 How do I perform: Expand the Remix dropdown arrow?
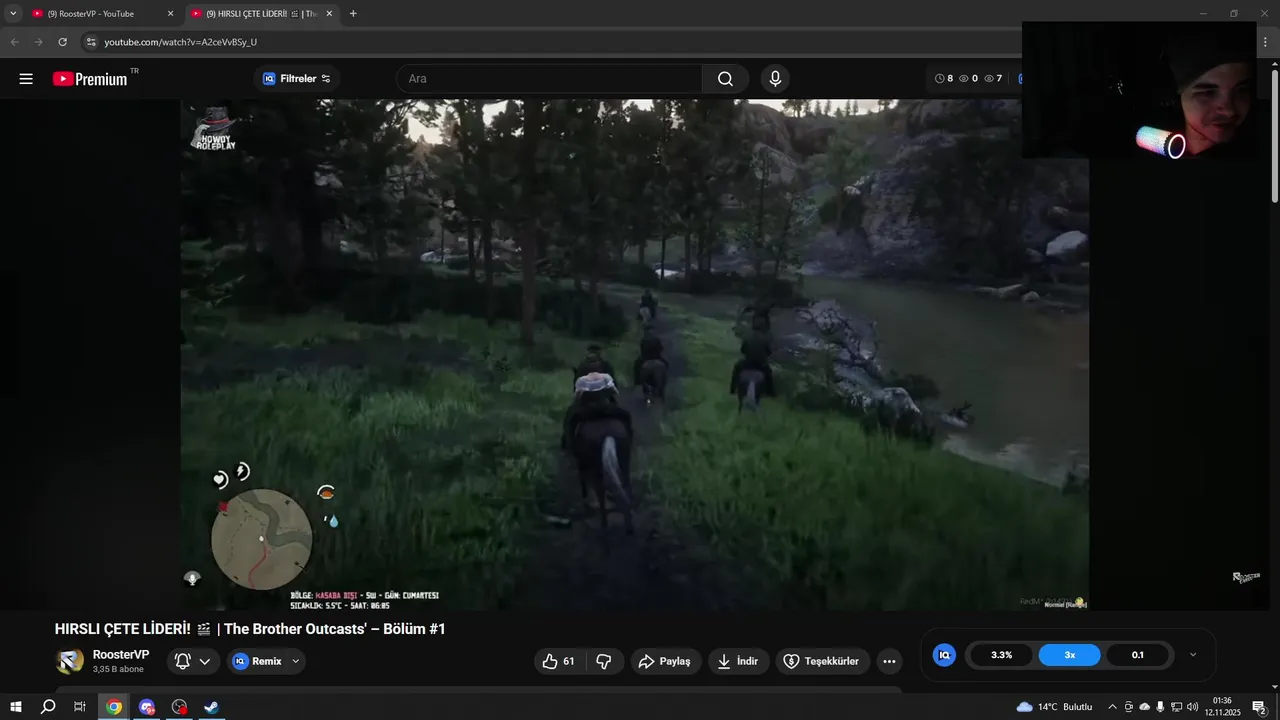296,661
